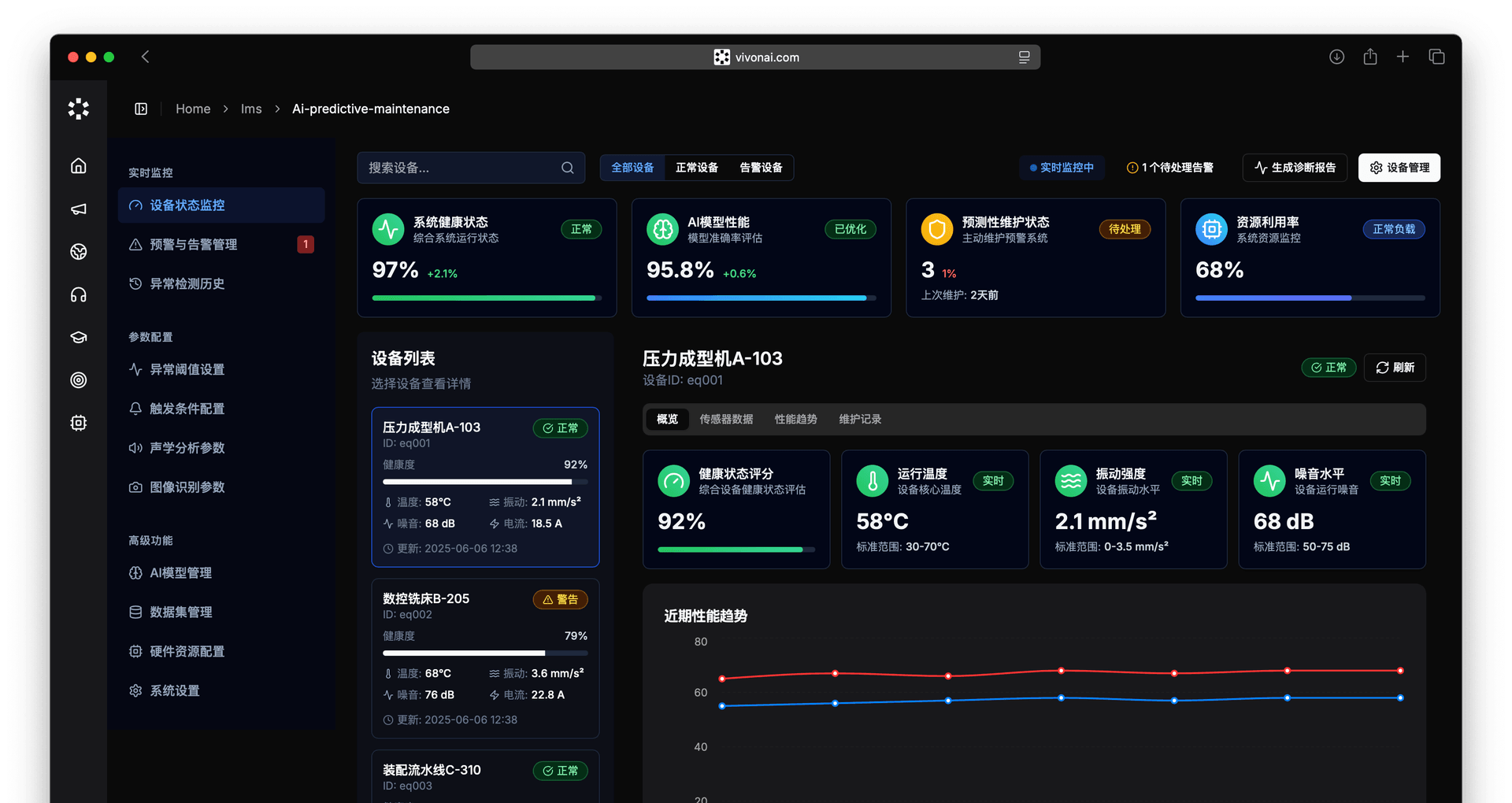Screen dimensions: 1512x803
Task: Select the 正常设备 filter
Action: pos(696,168)
